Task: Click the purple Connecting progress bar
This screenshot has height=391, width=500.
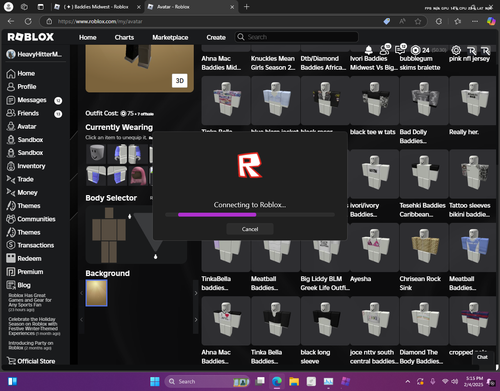Action: tap(217, 215)
